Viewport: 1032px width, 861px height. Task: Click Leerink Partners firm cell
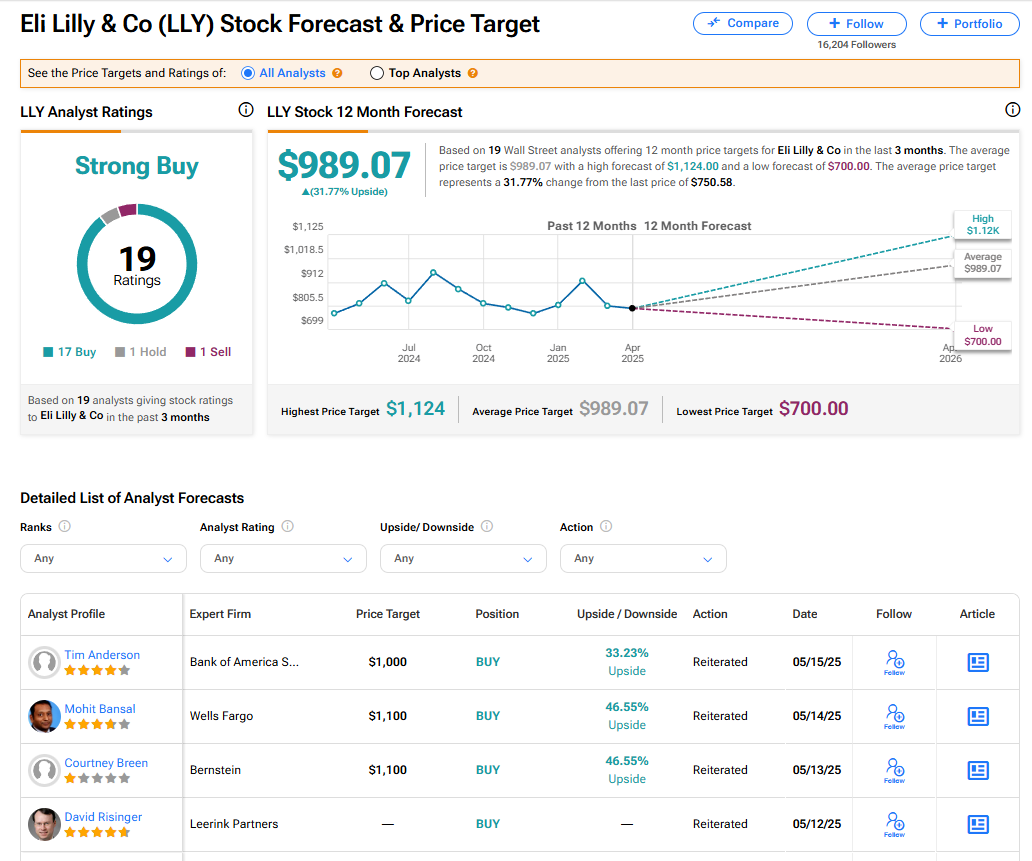(x=234, y=824)
